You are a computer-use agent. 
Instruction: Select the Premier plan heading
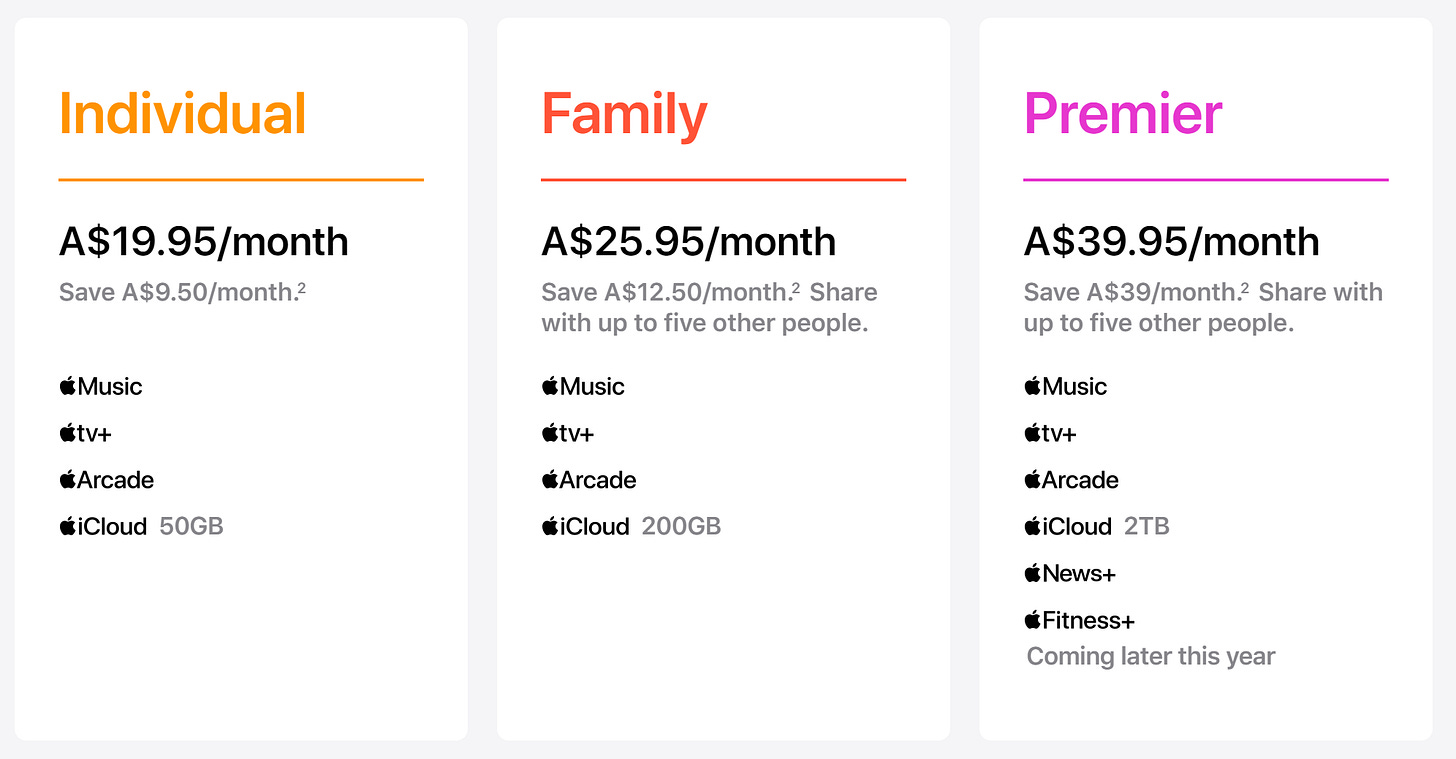pos(1123,114)
